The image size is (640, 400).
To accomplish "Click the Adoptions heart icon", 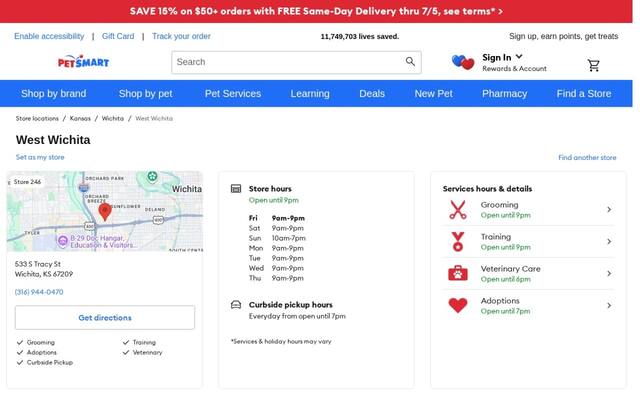I will point(458,305).
